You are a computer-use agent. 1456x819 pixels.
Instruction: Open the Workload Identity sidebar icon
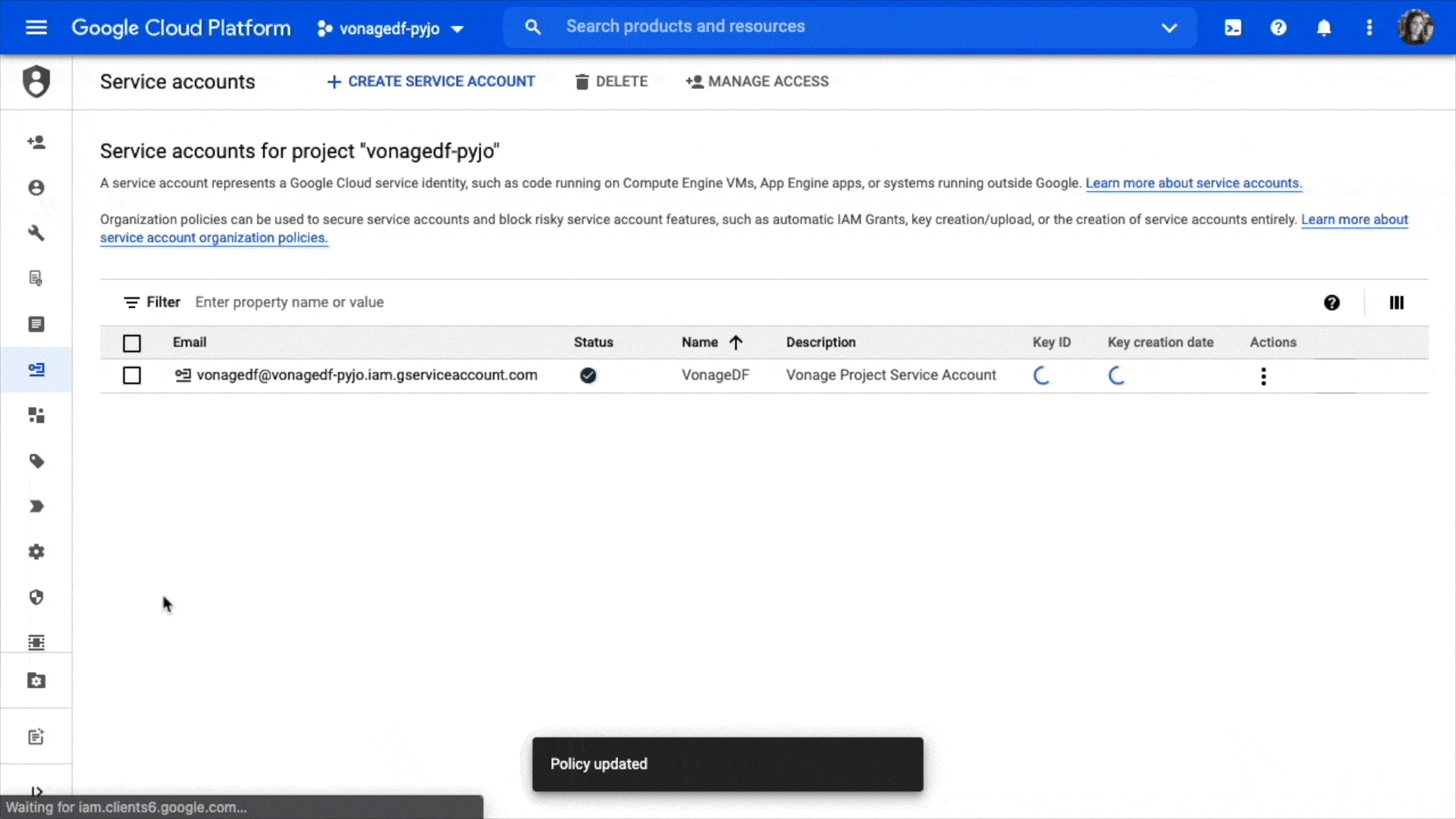[x=36, y=416]
